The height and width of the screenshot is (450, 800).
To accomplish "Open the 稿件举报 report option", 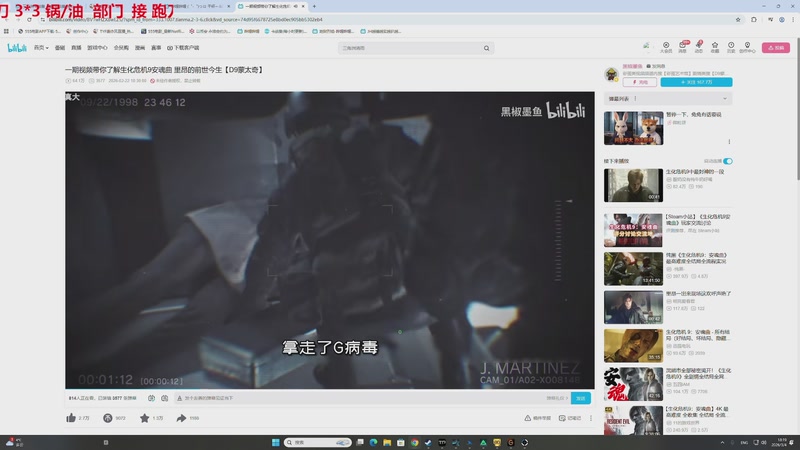I will [x=538, y=418].
